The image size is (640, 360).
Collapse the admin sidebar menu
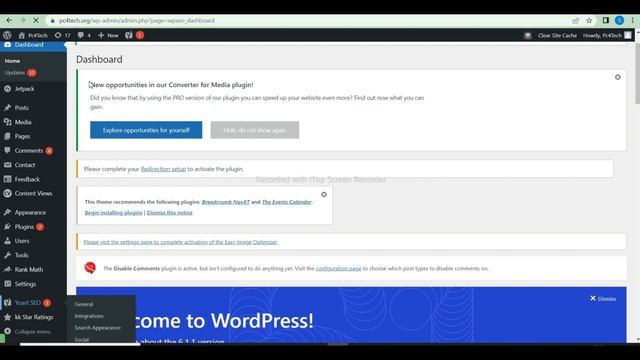(33, 331)
